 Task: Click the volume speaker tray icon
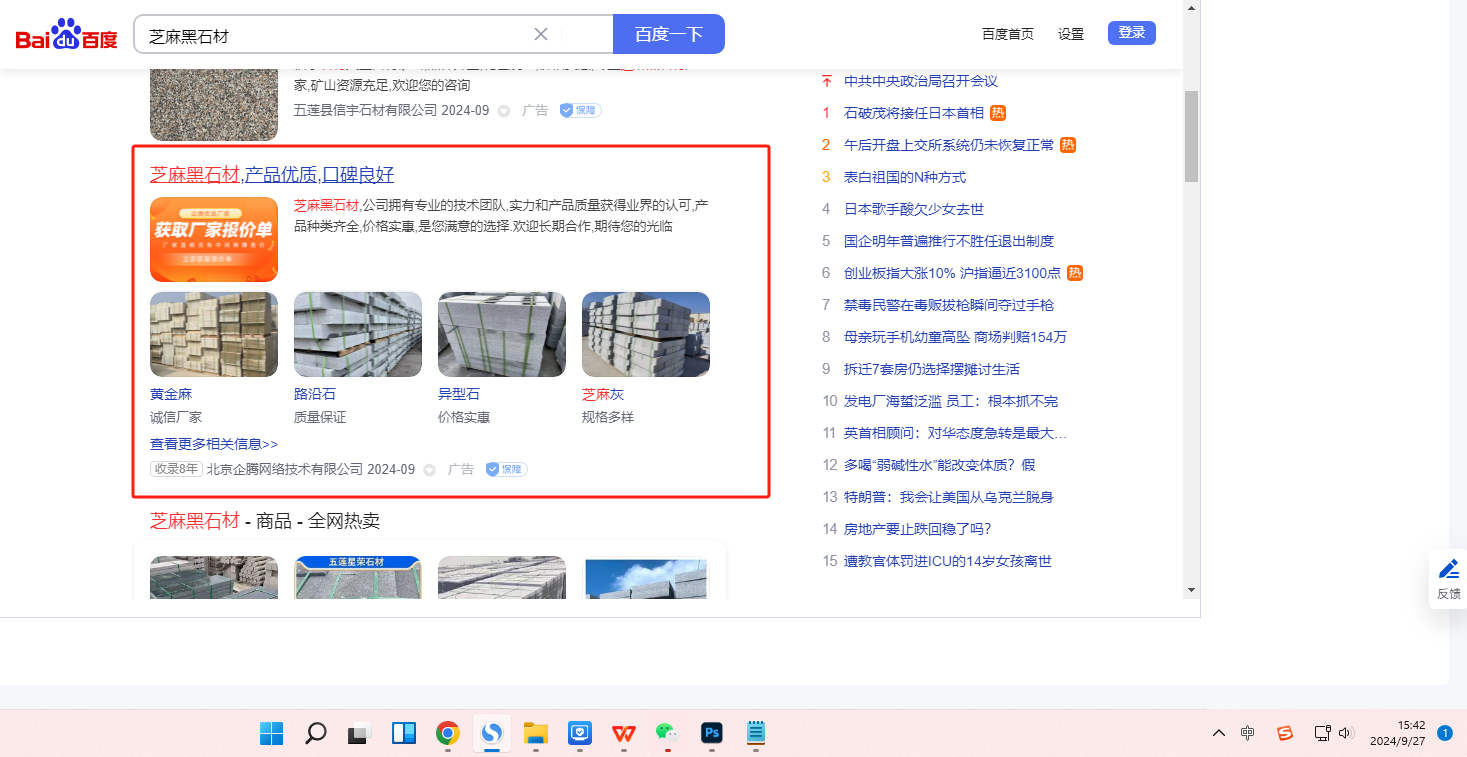tap(1345, 733)
